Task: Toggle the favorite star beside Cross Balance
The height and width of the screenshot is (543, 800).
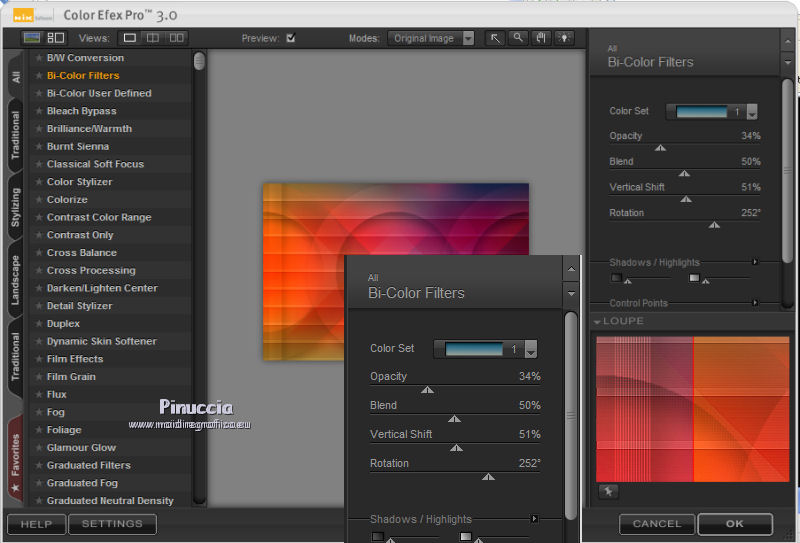Action: 38,253
